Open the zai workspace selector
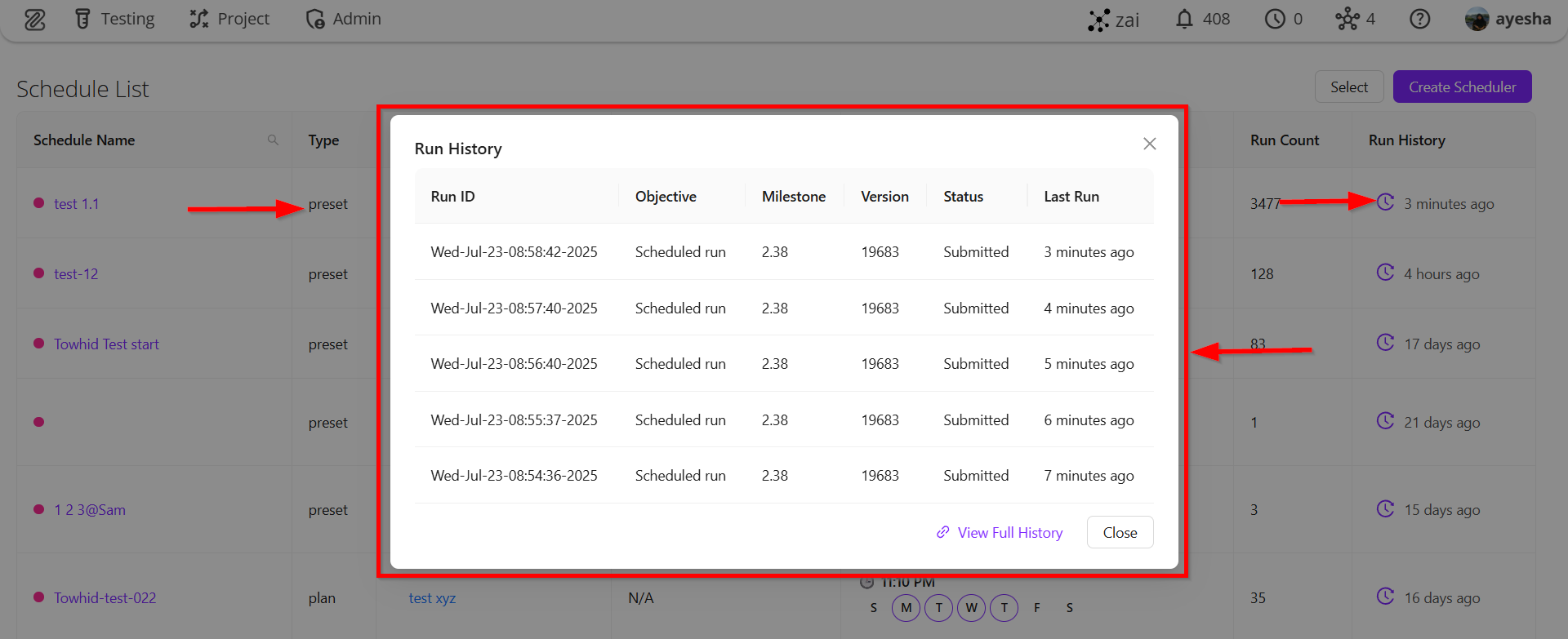This screenshot has width=1568, height=639. tap(1113, 20)
